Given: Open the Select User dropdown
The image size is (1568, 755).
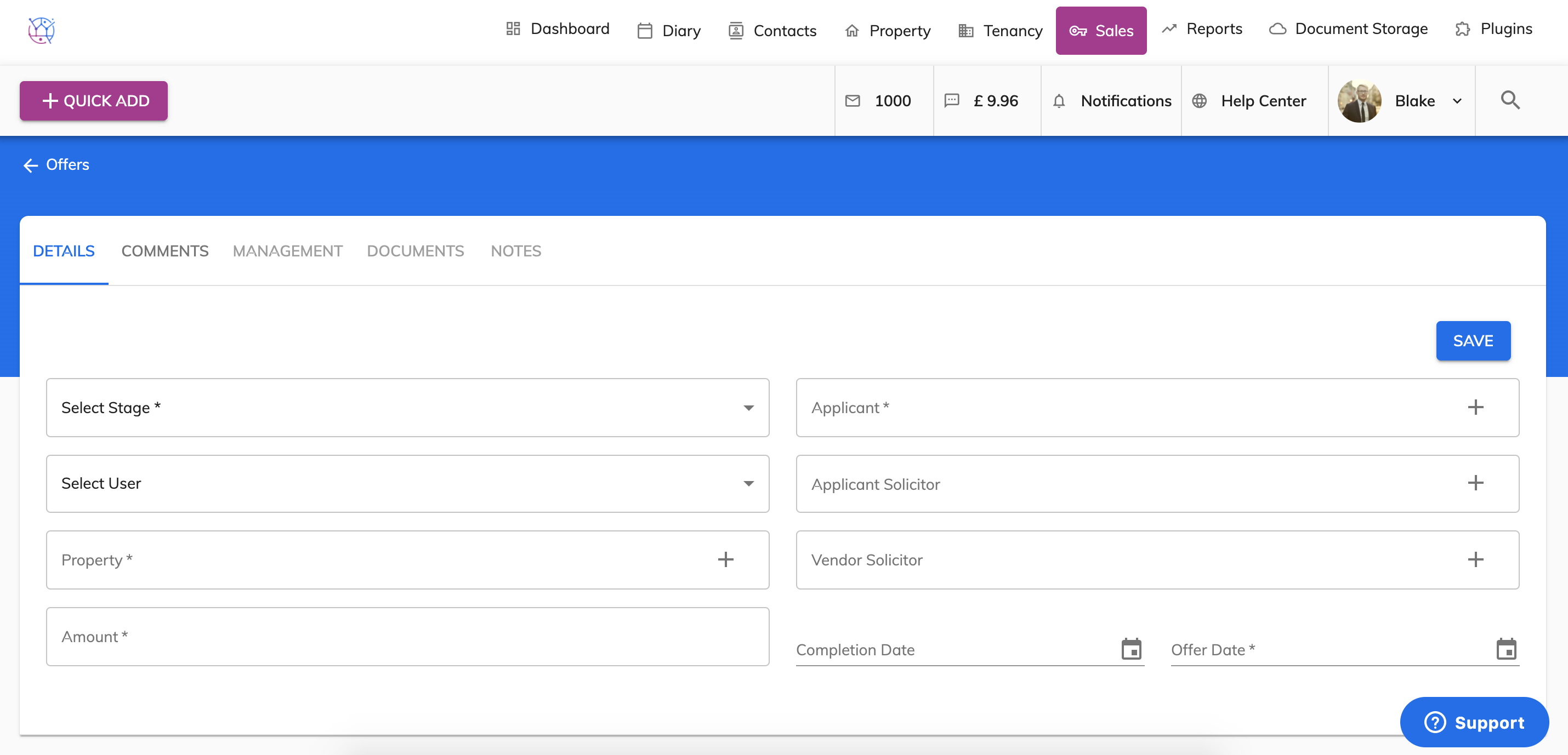Looking at the screenshot, I should coord(407,483).
